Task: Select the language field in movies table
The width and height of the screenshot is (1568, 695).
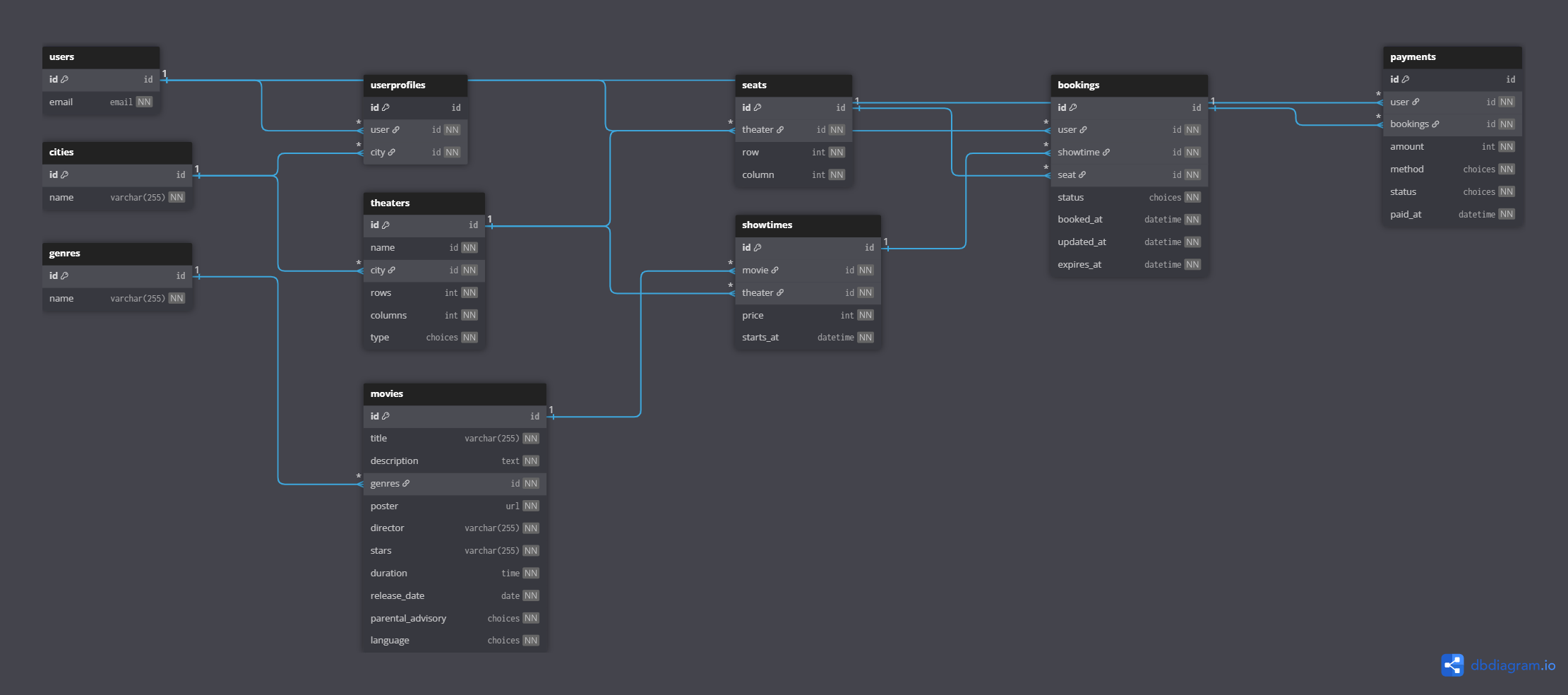Action: click(455, 641)
